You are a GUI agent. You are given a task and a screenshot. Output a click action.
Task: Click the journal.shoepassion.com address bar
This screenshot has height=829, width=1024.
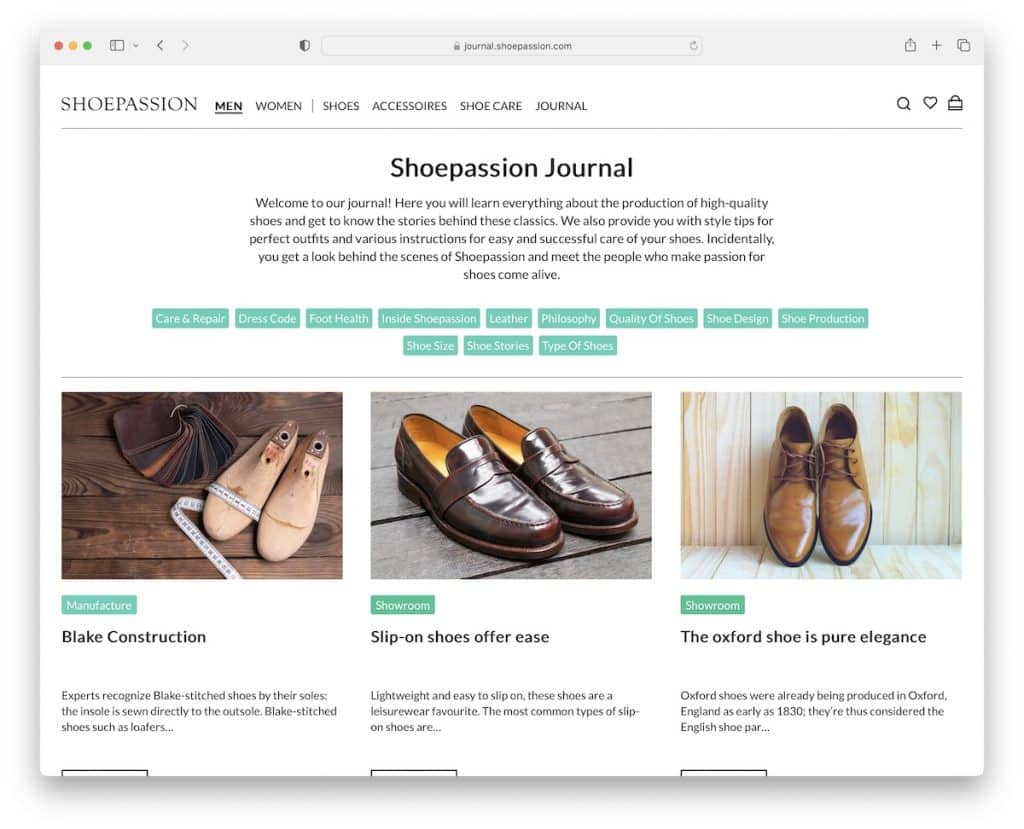(x=511, y=46)
